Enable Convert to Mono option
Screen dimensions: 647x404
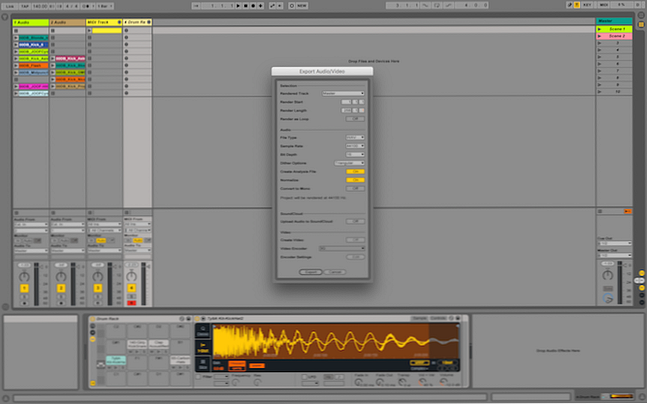pos(354,190)
